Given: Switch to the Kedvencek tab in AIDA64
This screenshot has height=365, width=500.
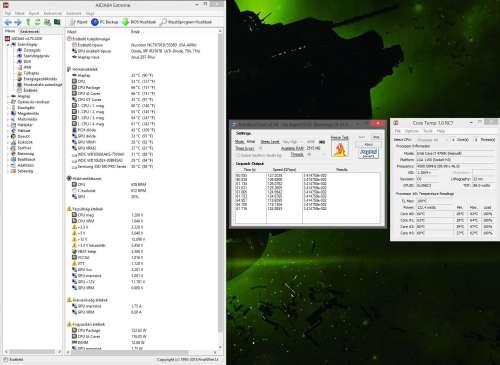Looking at the screenshot, I should pos(30,31).
